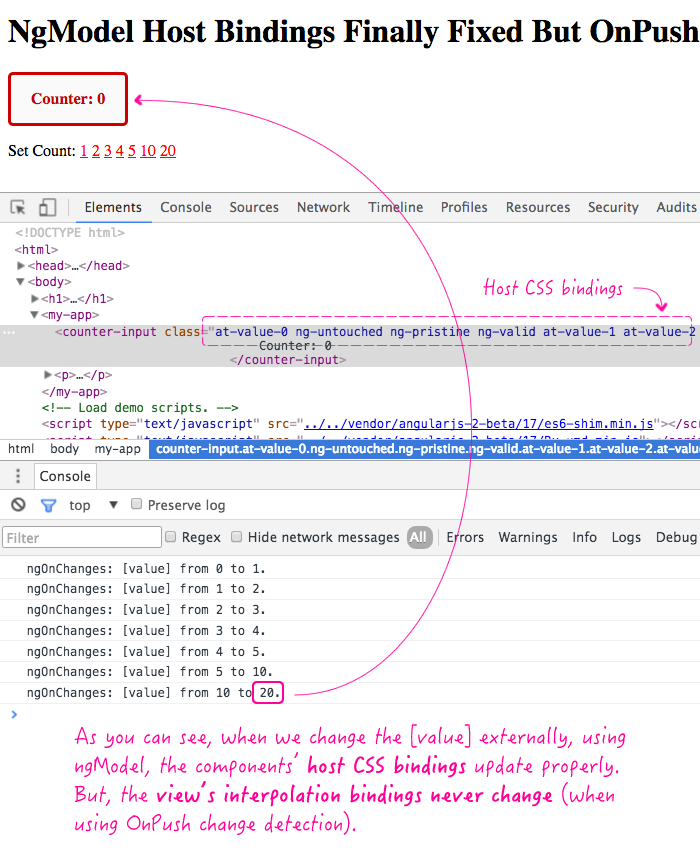Expand the h1 element node

(x=36, y=299)
